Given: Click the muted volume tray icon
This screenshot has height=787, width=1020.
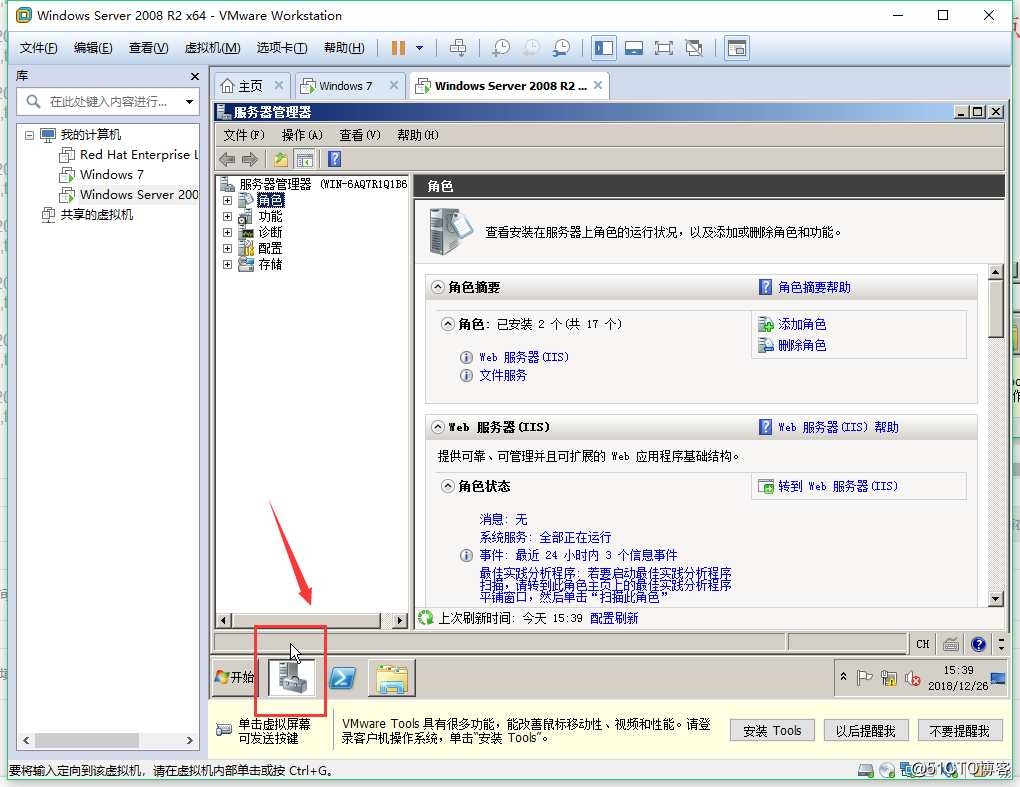Looking at the screenshot, I should pyautogui.click(x=913, y=678).
